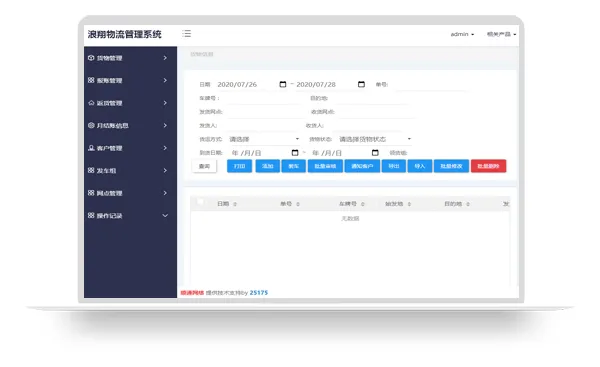
Task: Click first arrival date calendar icon
Action: click(x=295, y=153)
